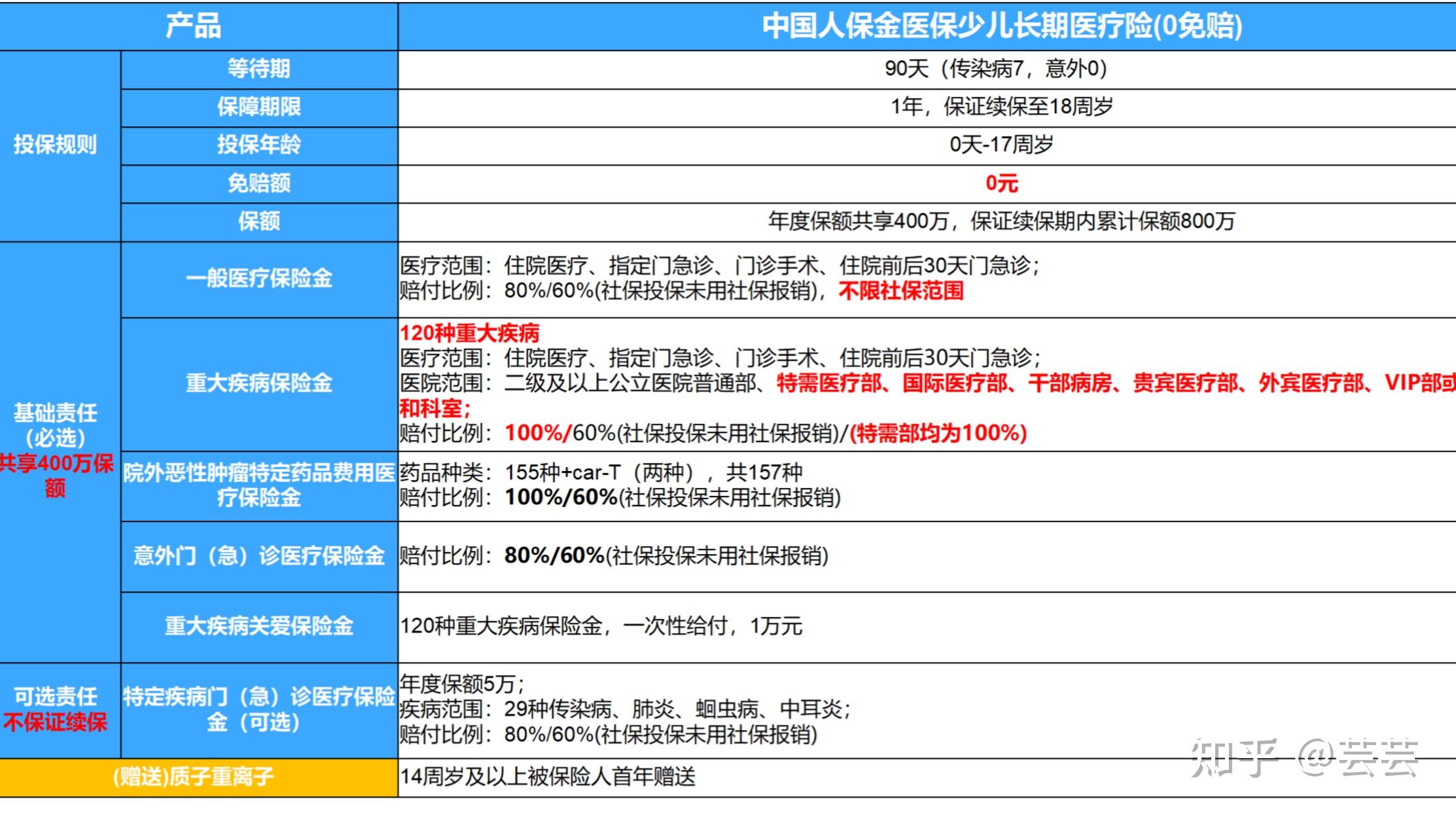
Task: Click the red 和科室； text
Action: coord(435,409)
